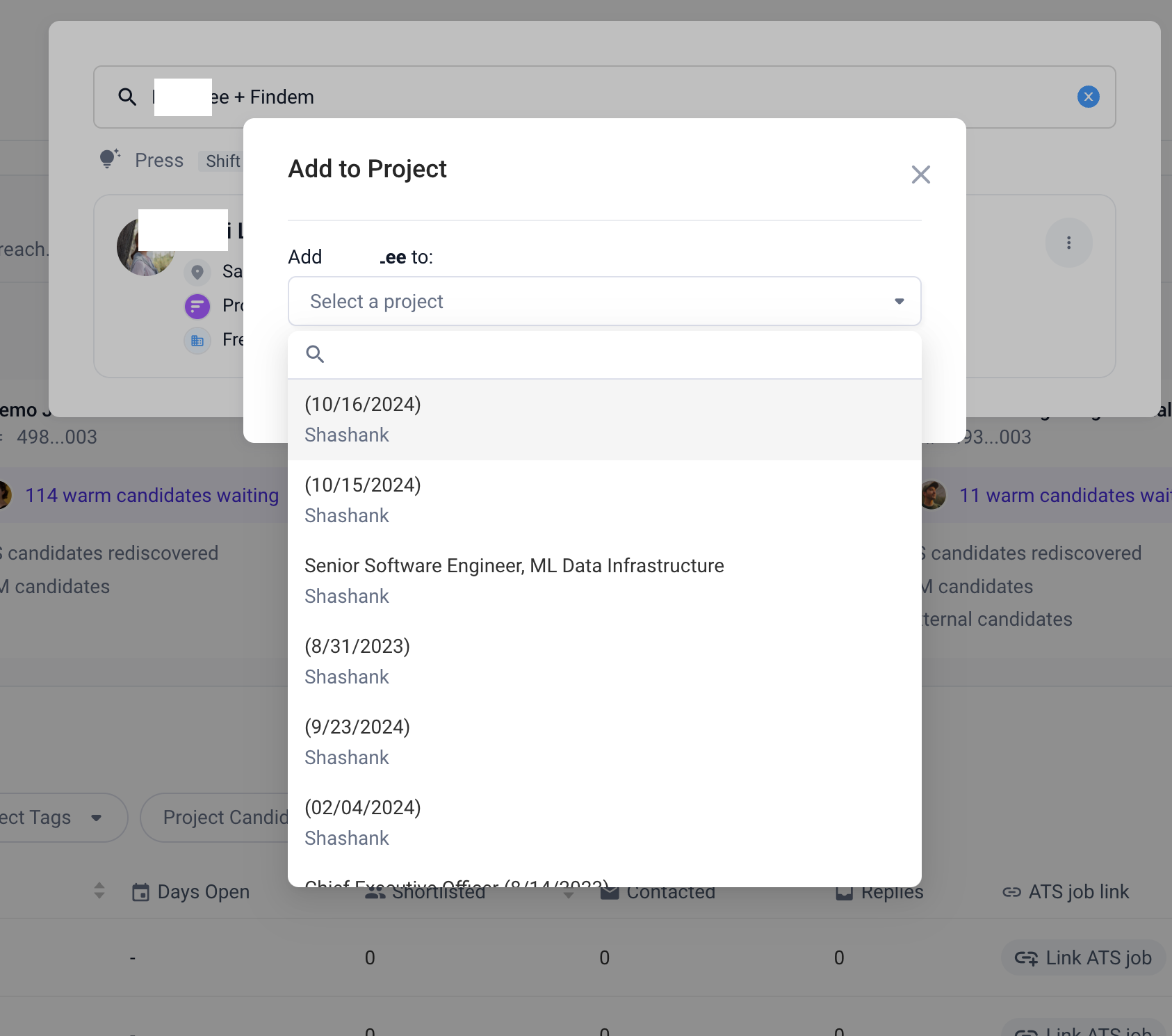
Task: Click the ATS job link column header
Action: tap(1065, 891)
